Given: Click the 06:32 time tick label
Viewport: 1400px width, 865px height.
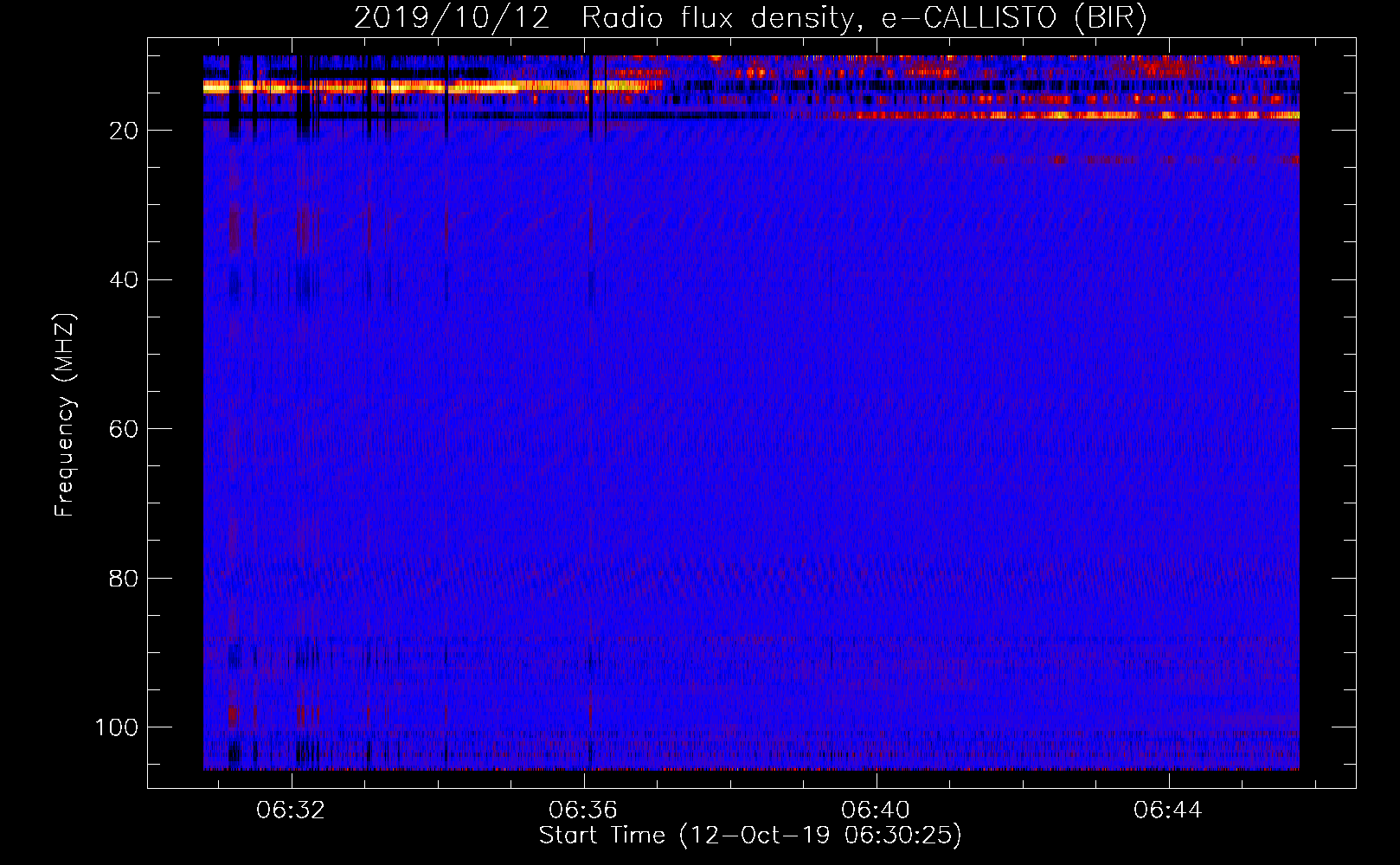Looking at the screenshot, I should click(292, 810).
